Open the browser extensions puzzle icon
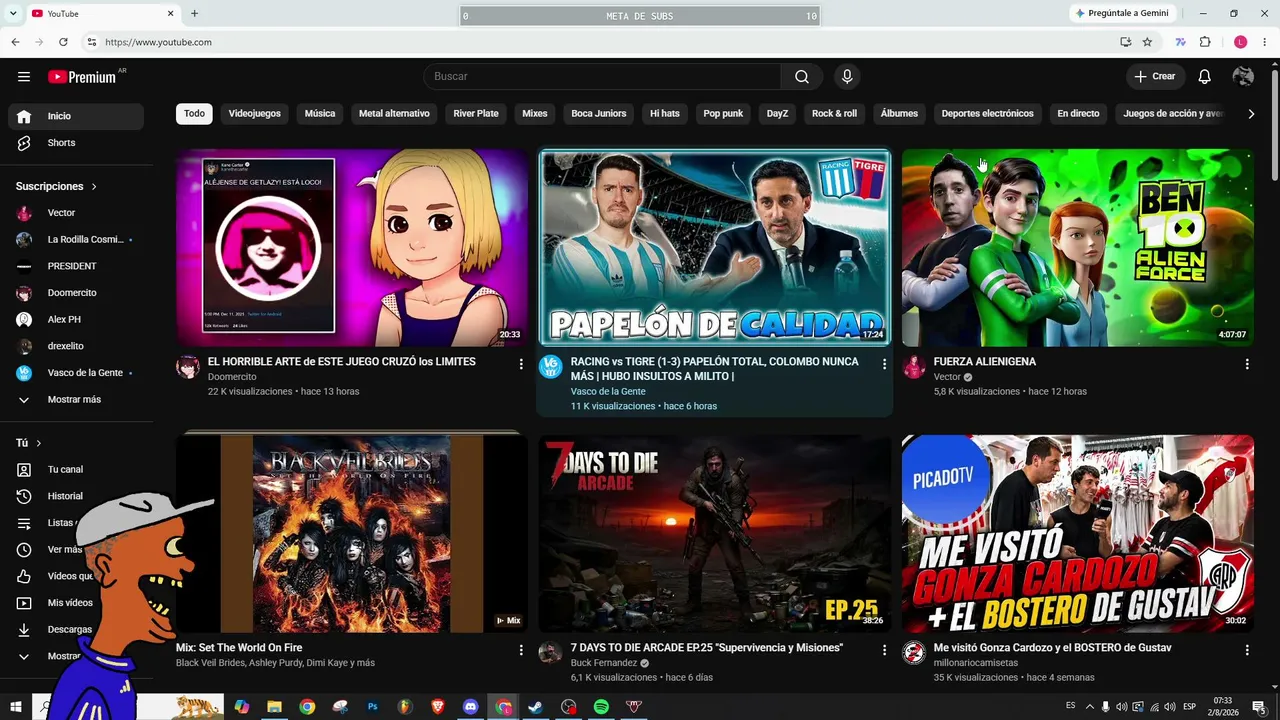This screenshot has width=1280, height=720. [1205, 42]
